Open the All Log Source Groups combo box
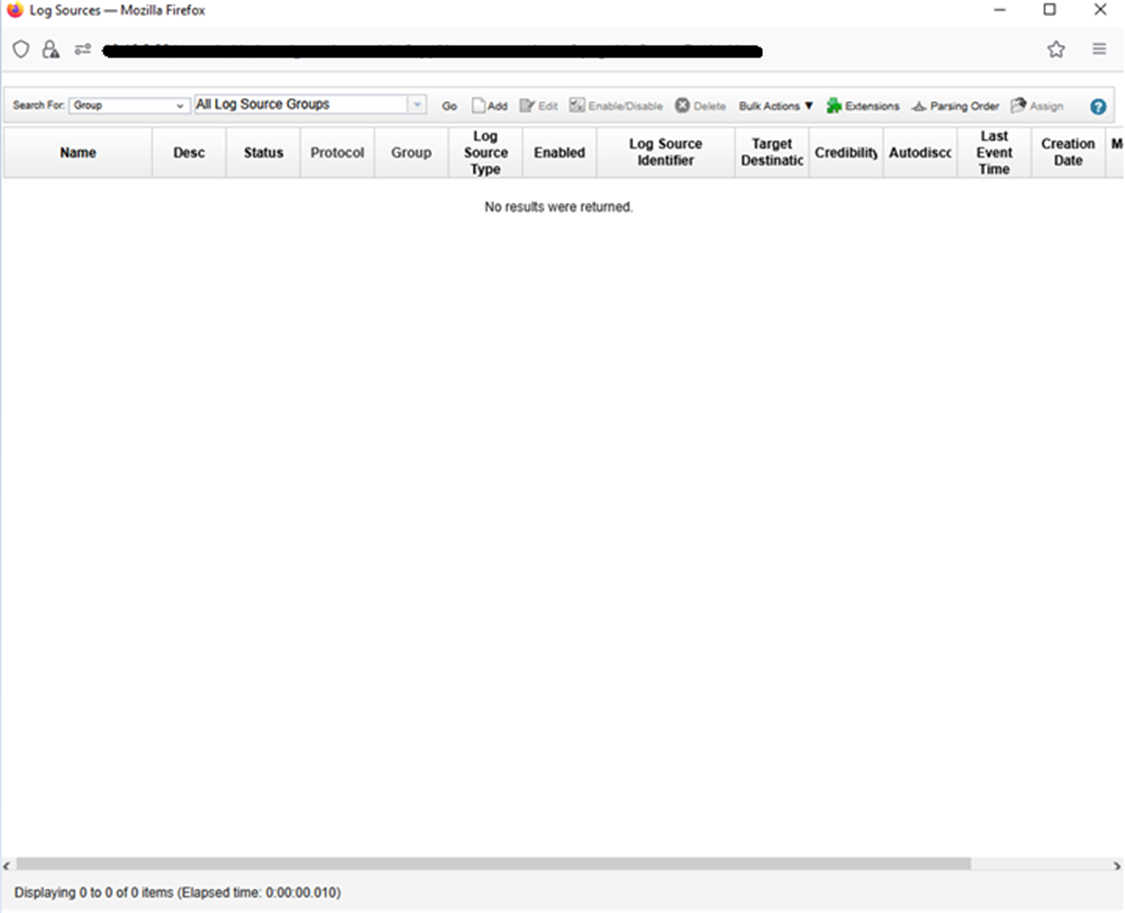This screenshot has width=1125, height=913. [x=417, y=105]
